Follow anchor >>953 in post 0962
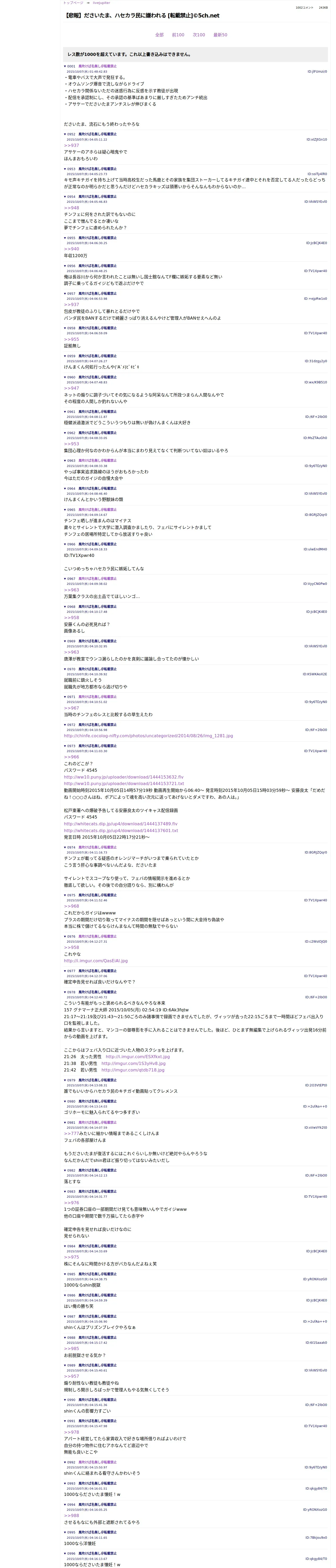Image resolution: width=336 pixels, height=1568 pixels. [71, 444]
